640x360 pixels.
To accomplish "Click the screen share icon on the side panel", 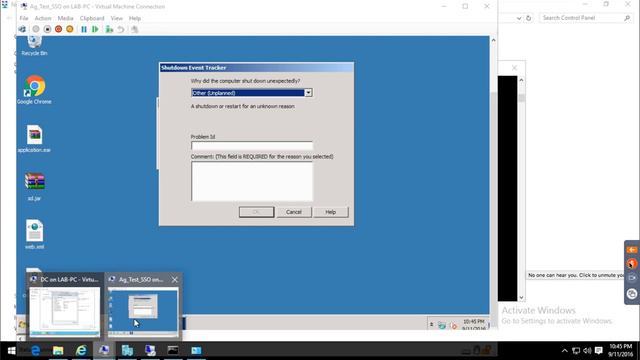I will (x=632, y=293).
